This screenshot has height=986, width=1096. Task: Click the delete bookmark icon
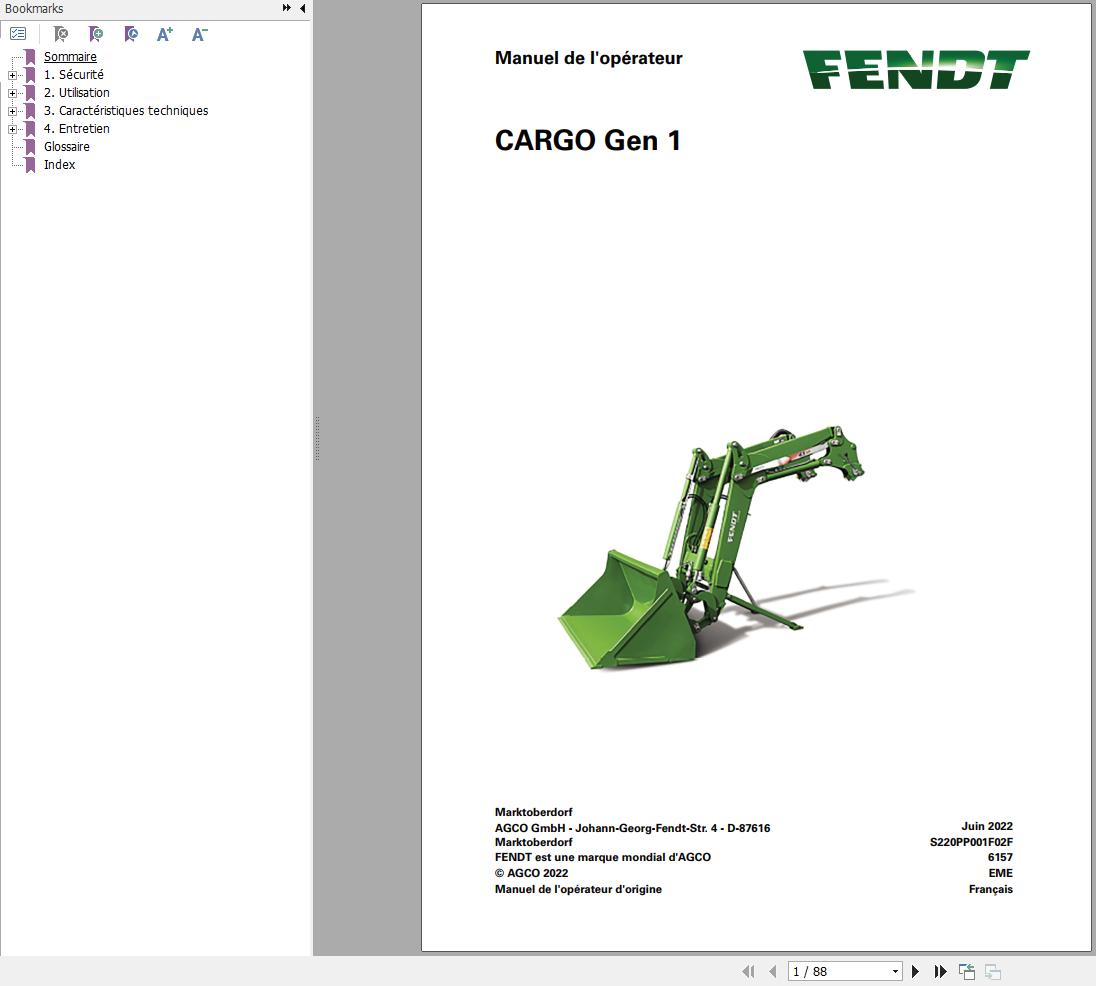pos(61,34)
